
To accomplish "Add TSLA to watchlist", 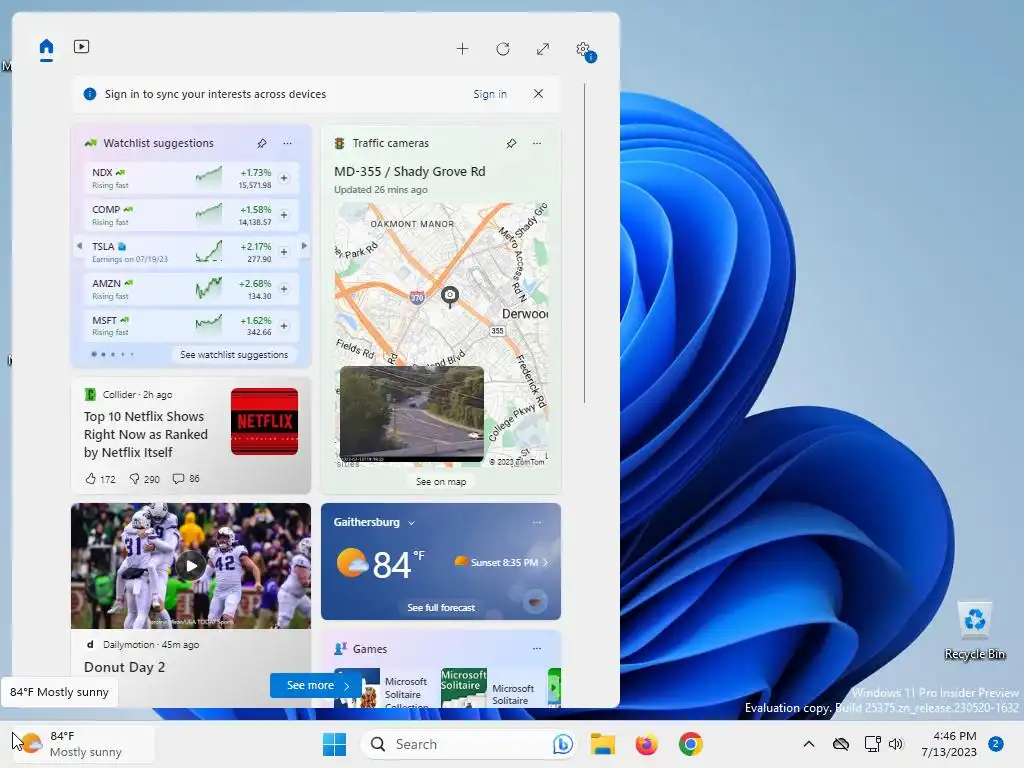I will click(284, 252).
